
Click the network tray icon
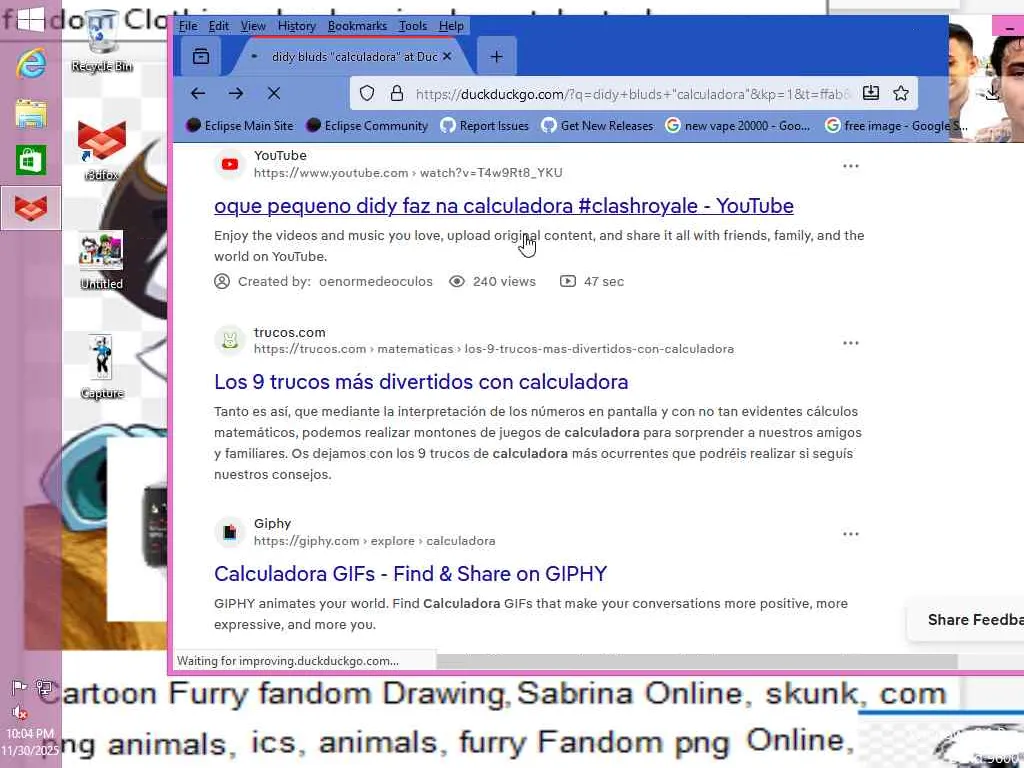[44, 687]
